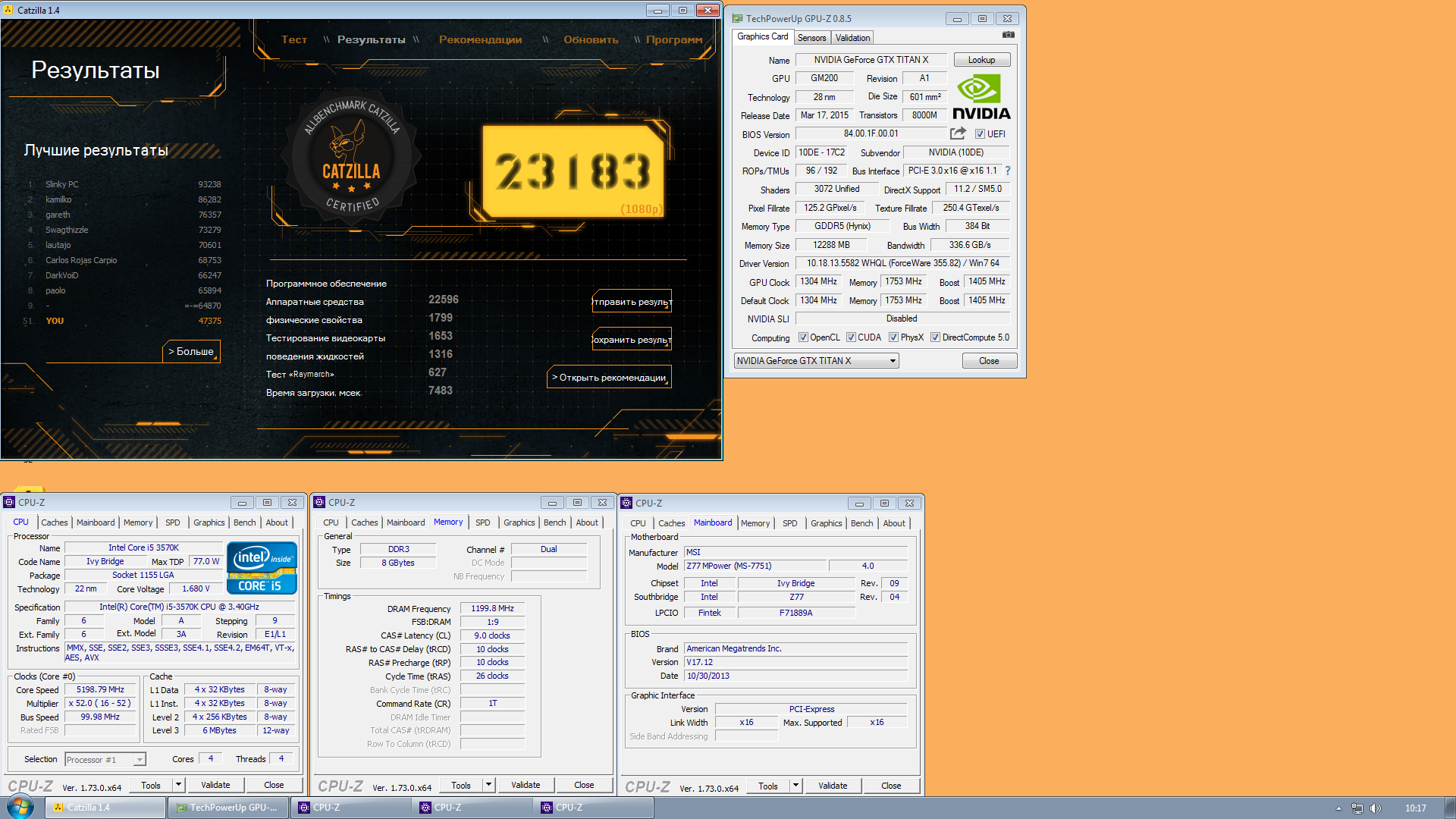Open Graphics tab in first CPU-Z window
The height and width of the screenshot is (819, 1456).
pyautogui.click(x=209, y=522)
